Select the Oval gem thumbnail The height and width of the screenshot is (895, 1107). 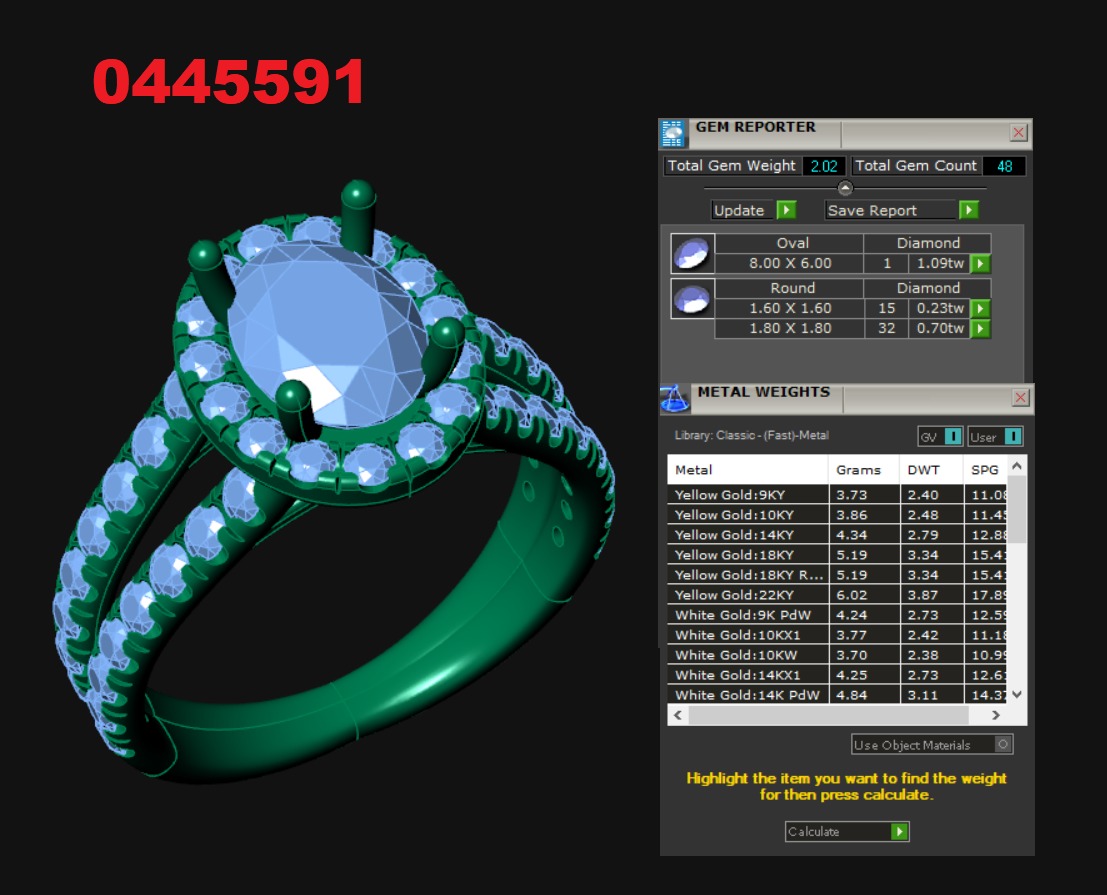coord(692,253)
